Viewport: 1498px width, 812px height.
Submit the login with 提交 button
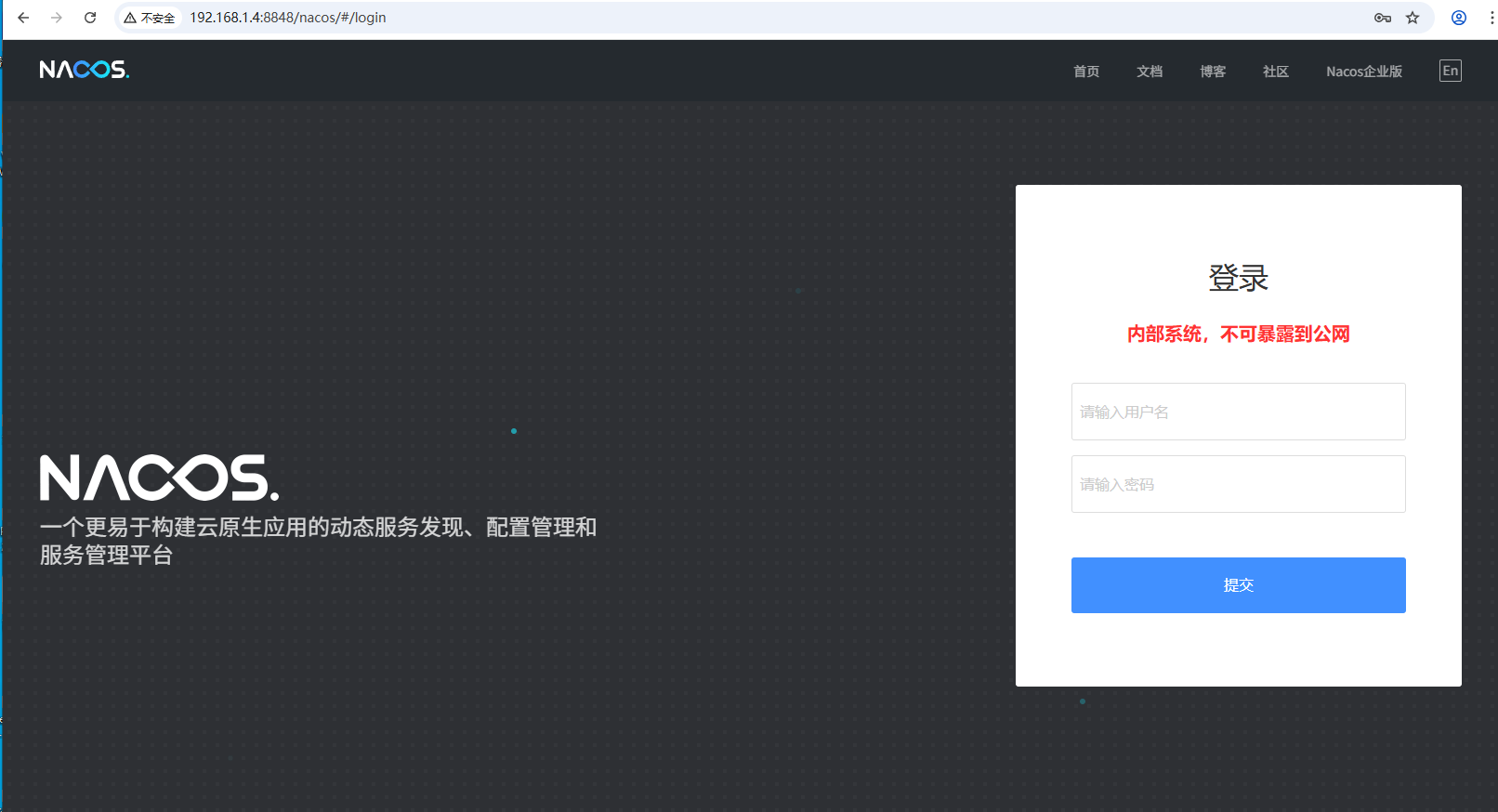click(1239, 585)
